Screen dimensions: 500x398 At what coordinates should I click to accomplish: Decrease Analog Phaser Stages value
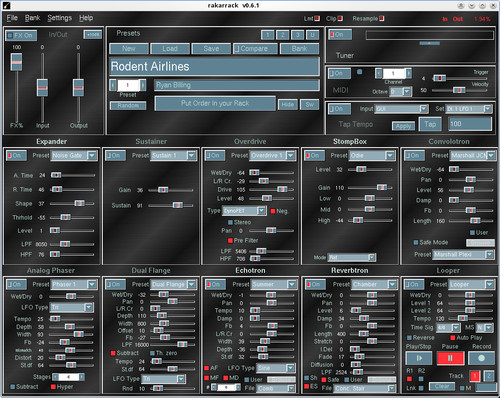tap(56, 377)
